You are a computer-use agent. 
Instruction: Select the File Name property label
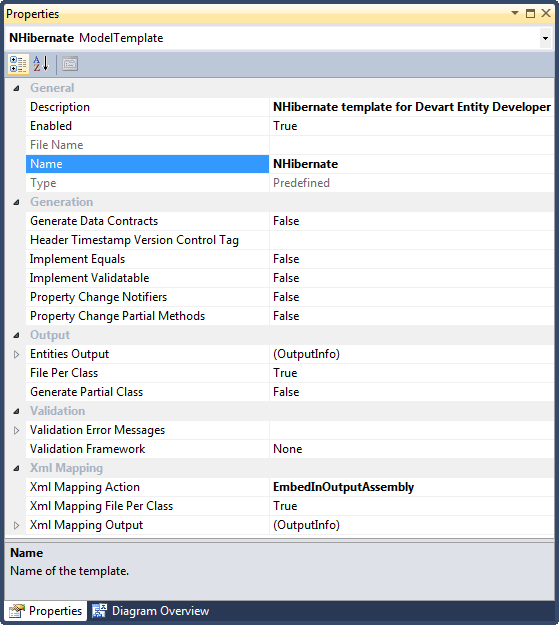pyautogui.click(x=57, y=145)
